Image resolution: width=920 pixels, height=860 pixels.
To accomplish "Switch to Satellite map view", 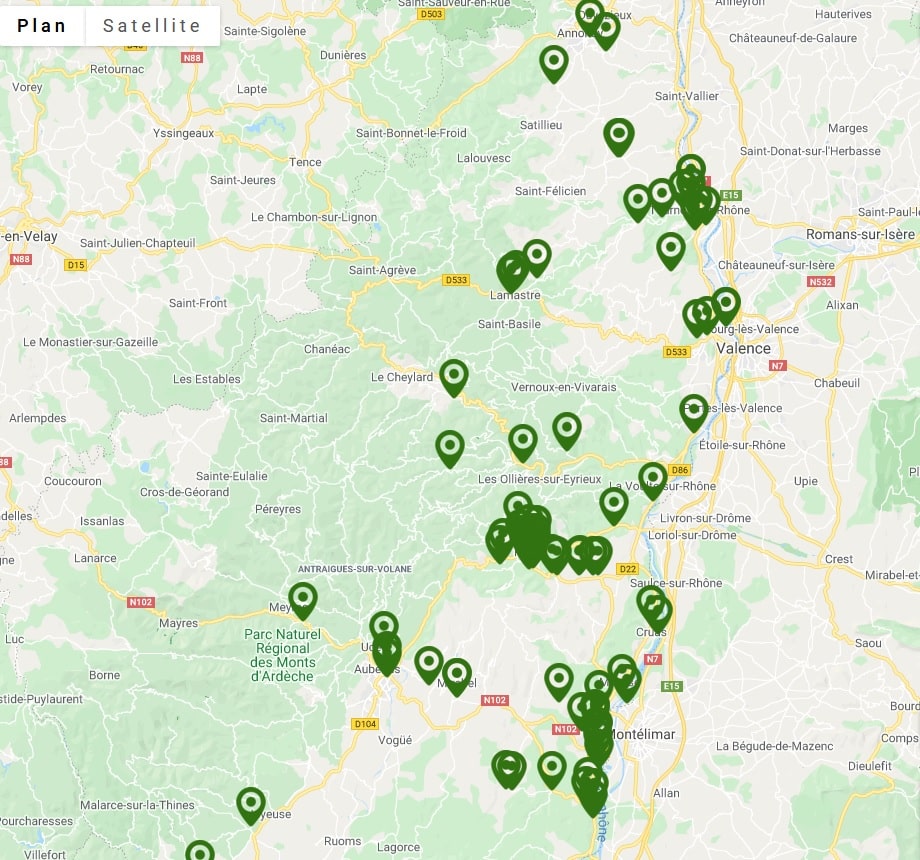I will 152,26.
